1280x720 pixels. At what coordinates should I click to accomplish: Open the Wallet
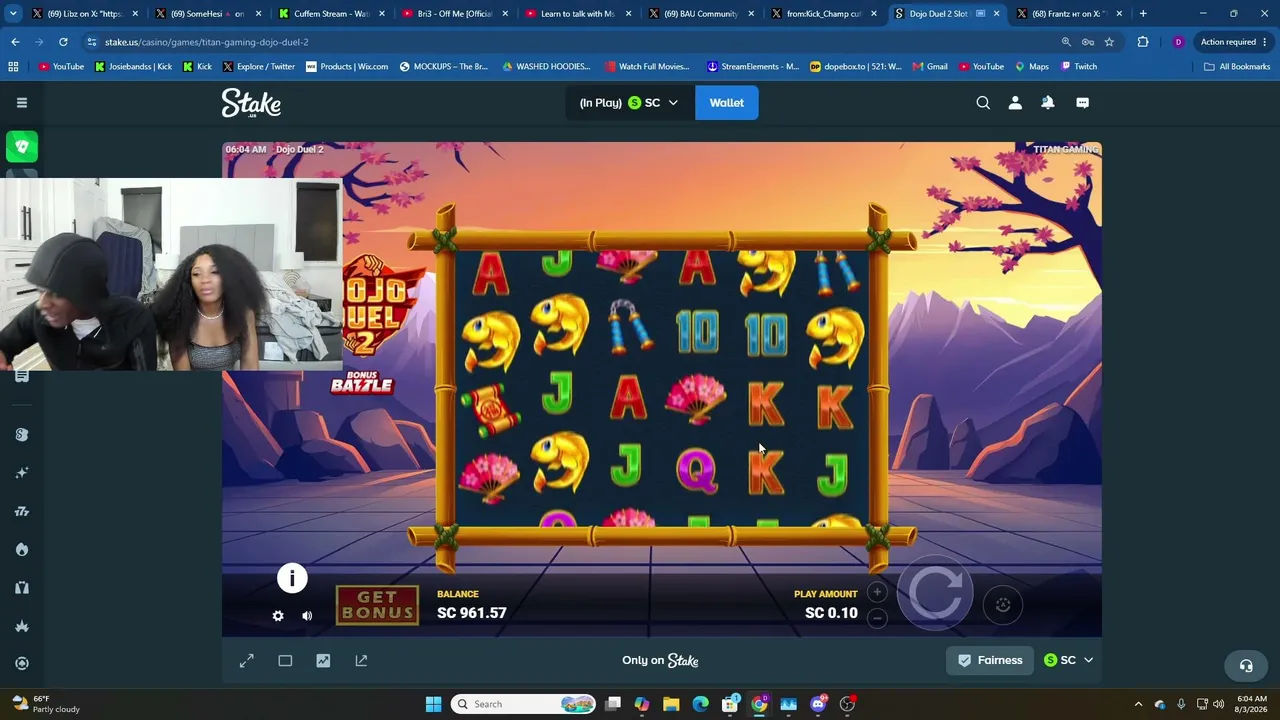click(727, 103)
